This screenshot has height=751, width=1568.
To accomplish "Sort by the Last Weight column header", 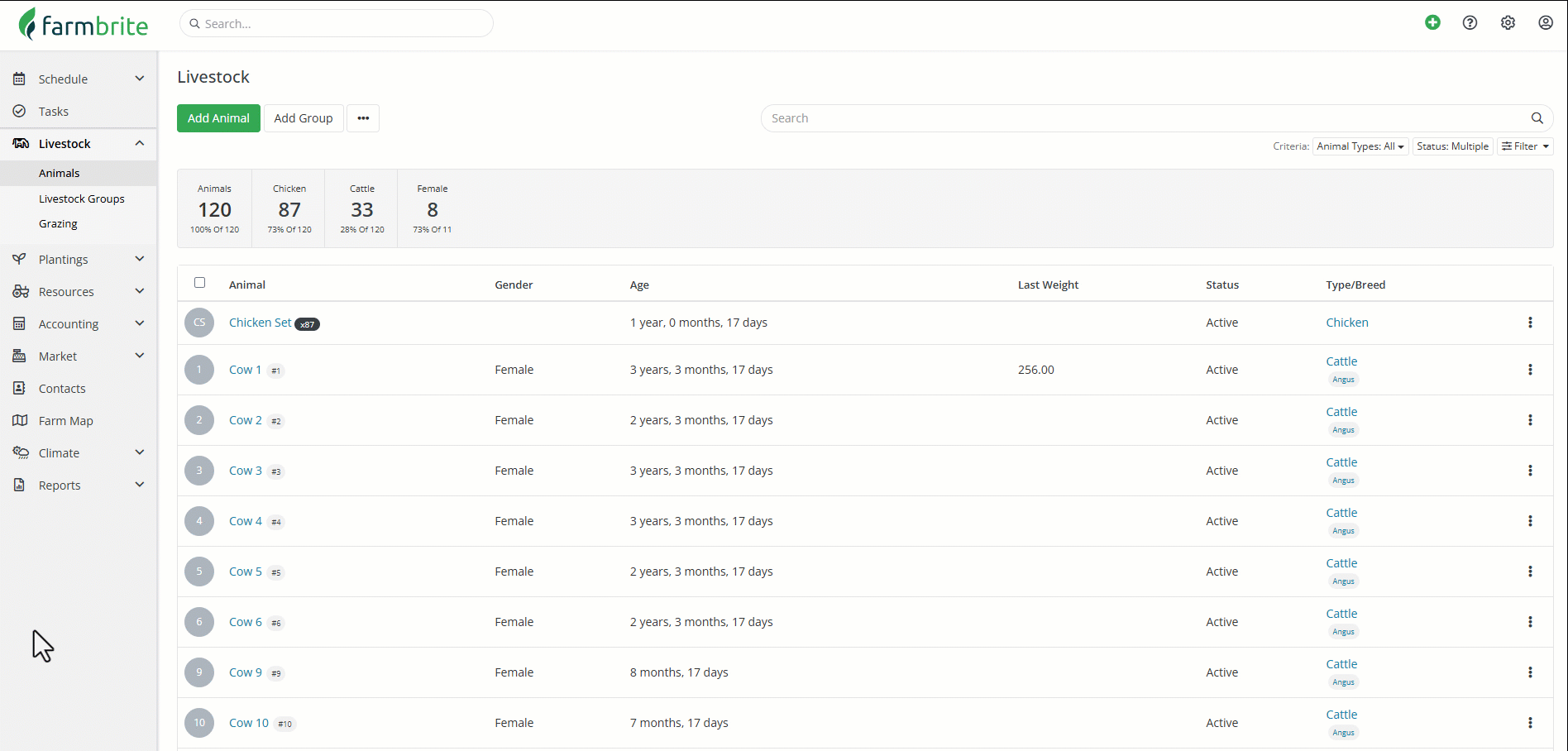I will (1048, 285).
